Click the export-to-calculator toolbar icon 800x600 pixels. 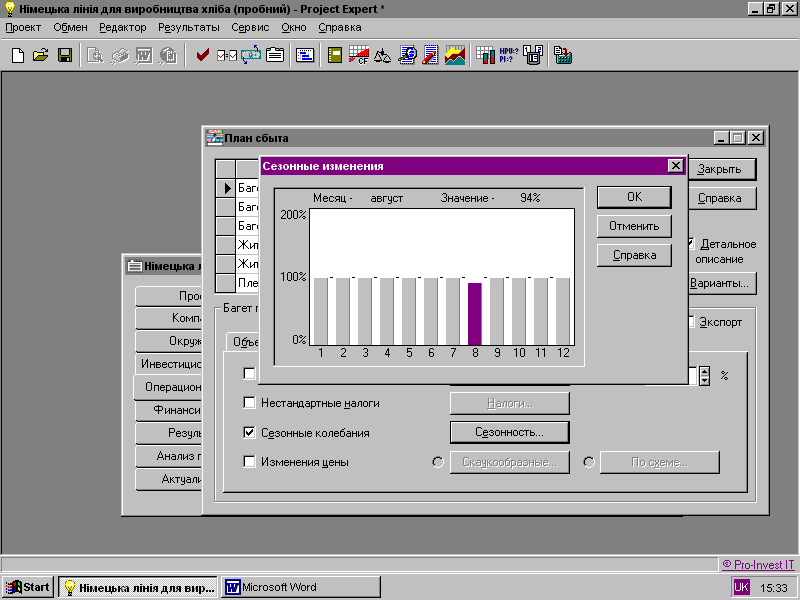click(x=563, y=55)
